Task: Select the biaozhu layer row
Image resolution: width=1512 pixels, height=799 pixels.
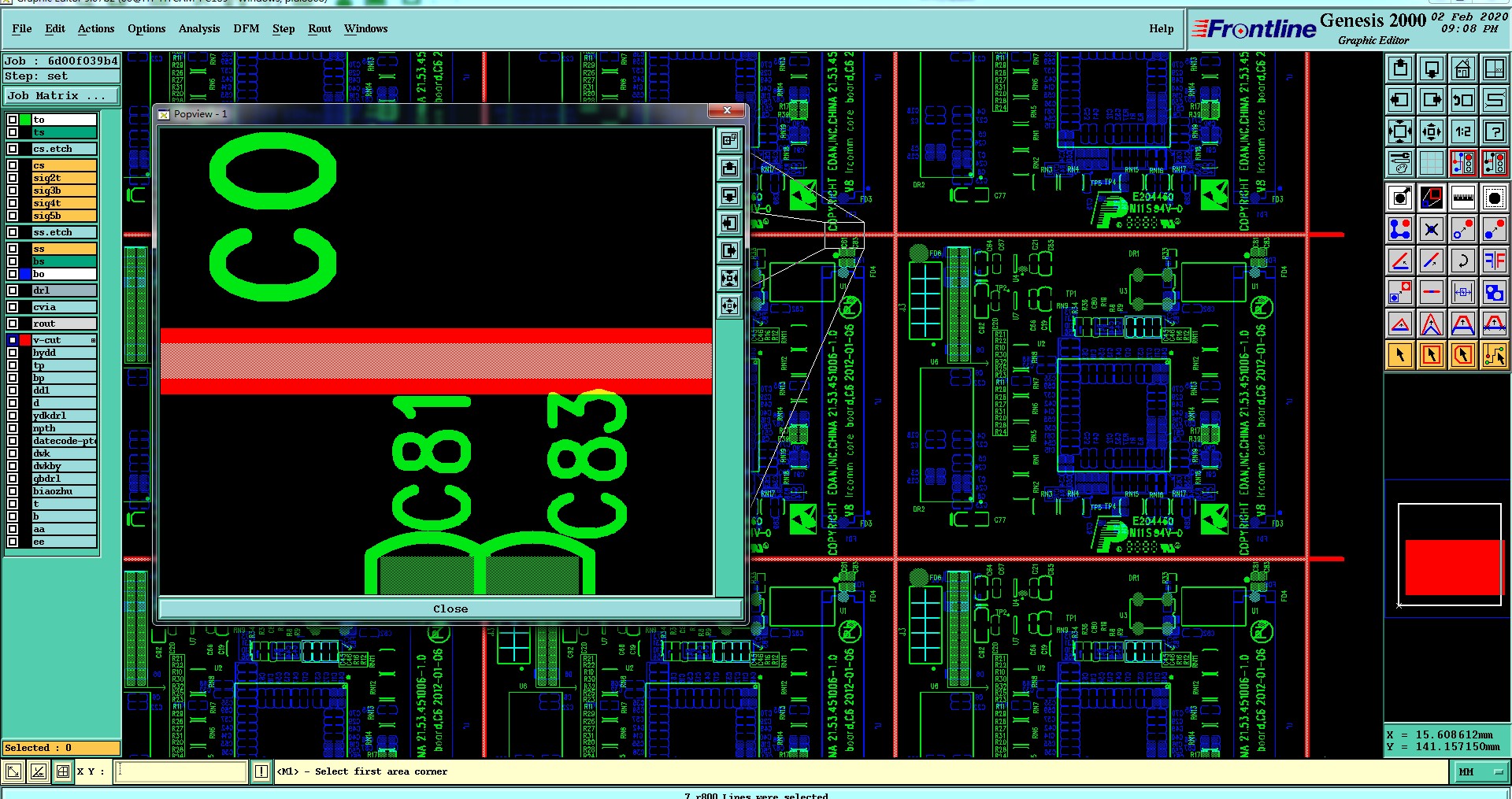Action: pos(64,491)
